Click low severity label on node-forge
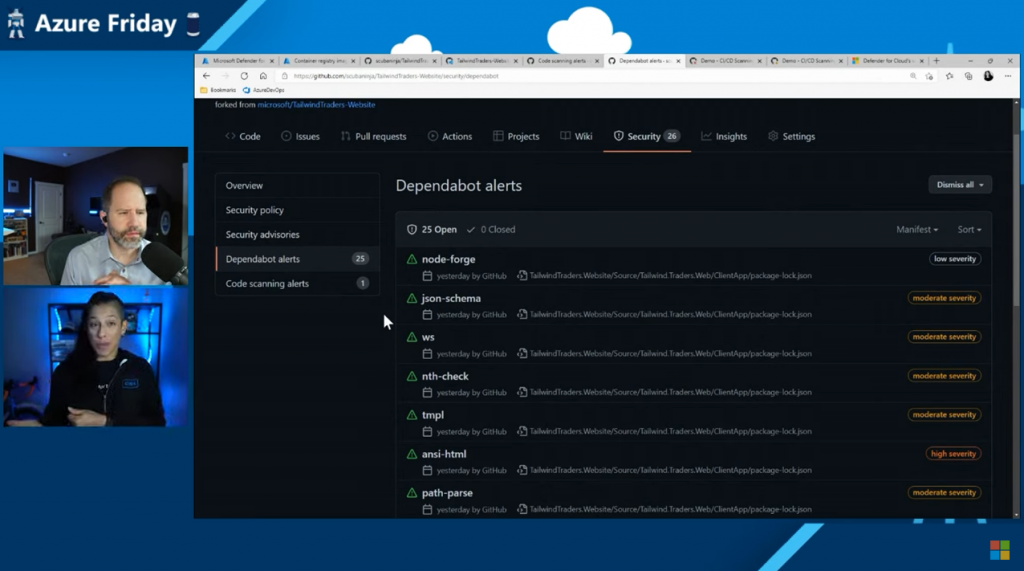Screen dimensions: 1024x571 coord(955,259)
